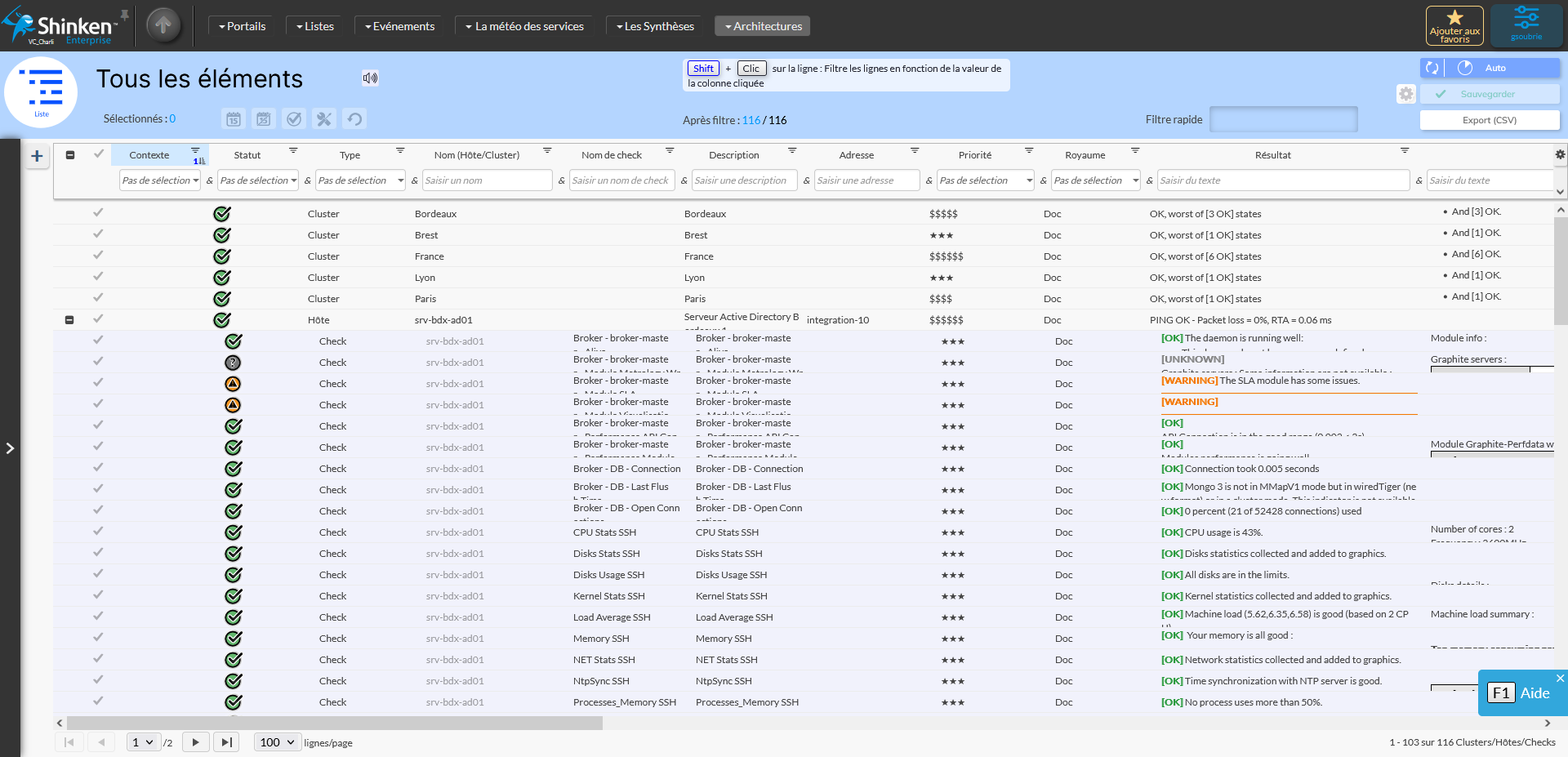Open the Statut filter dropdown

point(258,180)
